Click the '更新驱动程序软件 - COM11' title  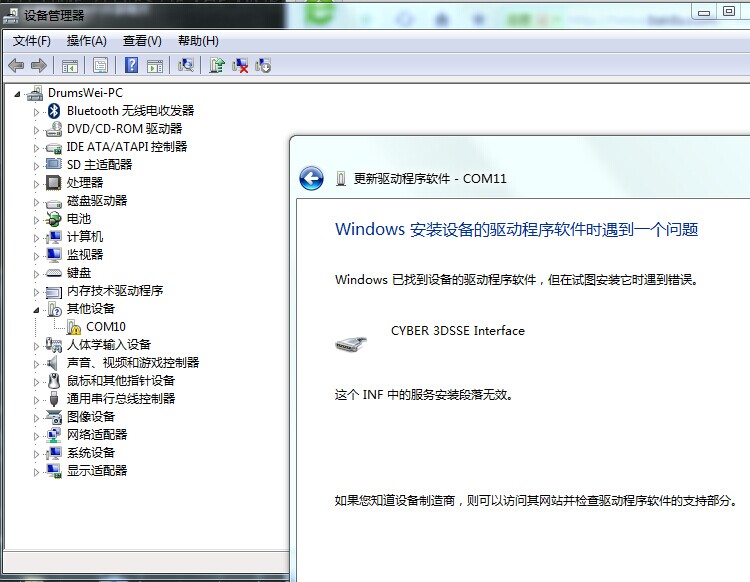click(x=430, y=178)
